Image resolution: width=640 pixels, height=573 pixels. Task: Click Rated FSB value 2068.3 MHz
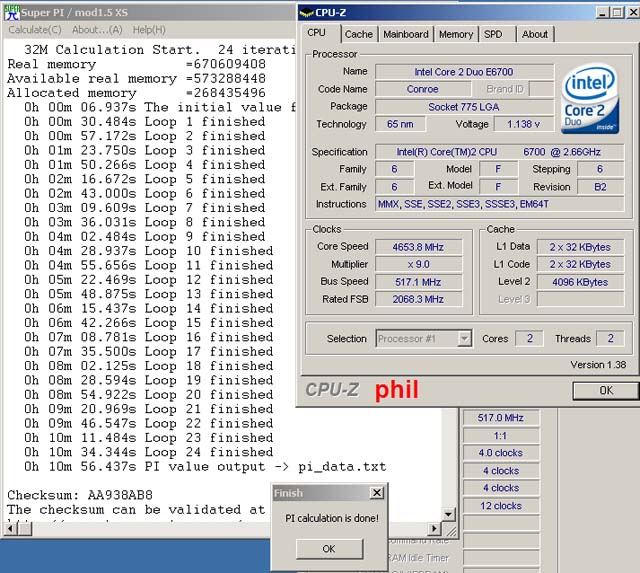coord(419,300)
